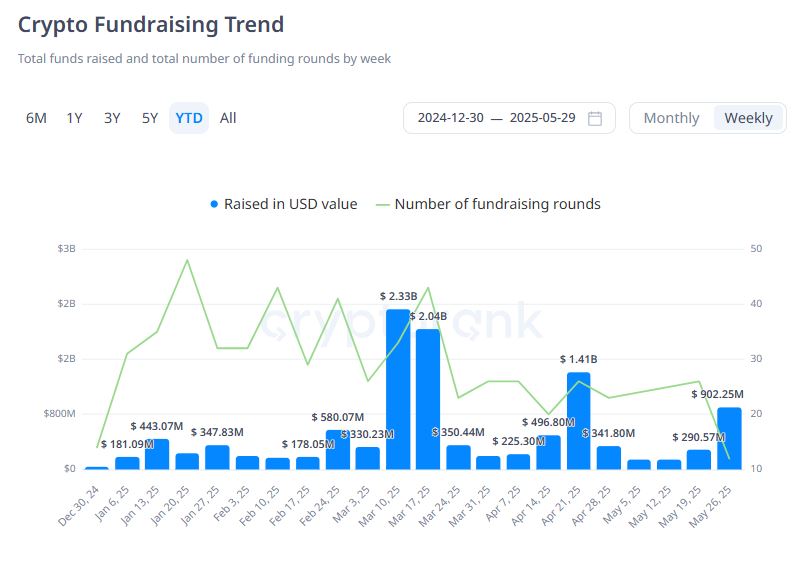The width and height of the screenshot is (798, 563).
Task: Select the 6M time range tab
Action: (36, 118)
